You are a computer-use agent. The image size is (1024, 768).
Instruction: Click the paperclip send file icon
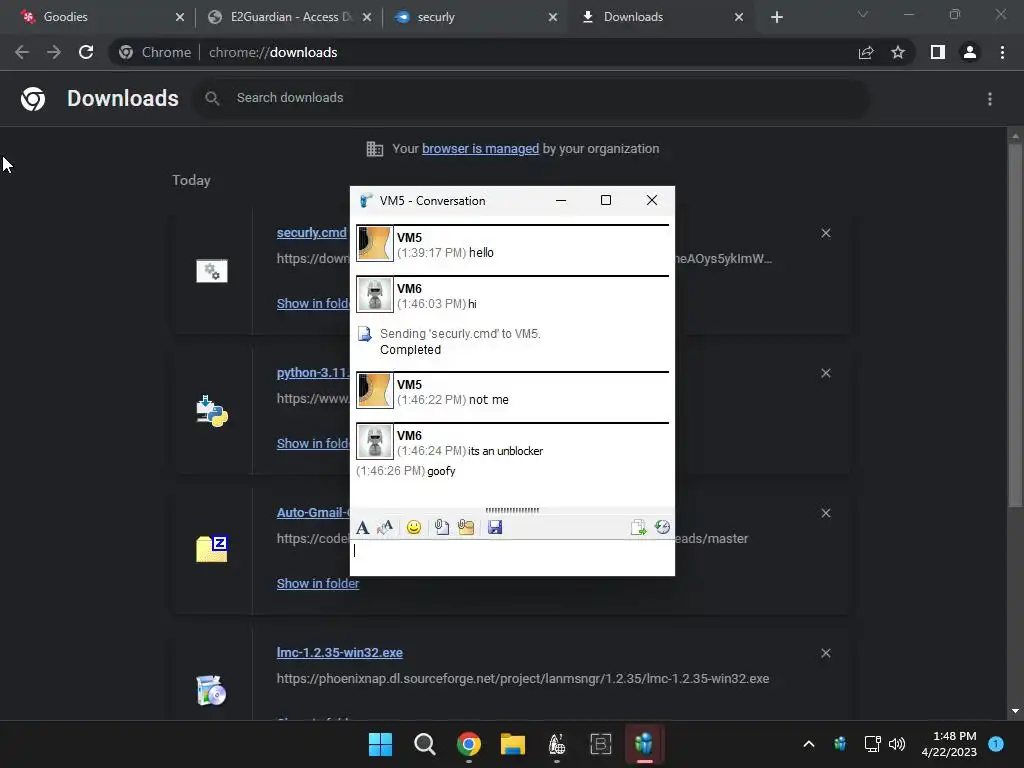click(x=441, y=527)
